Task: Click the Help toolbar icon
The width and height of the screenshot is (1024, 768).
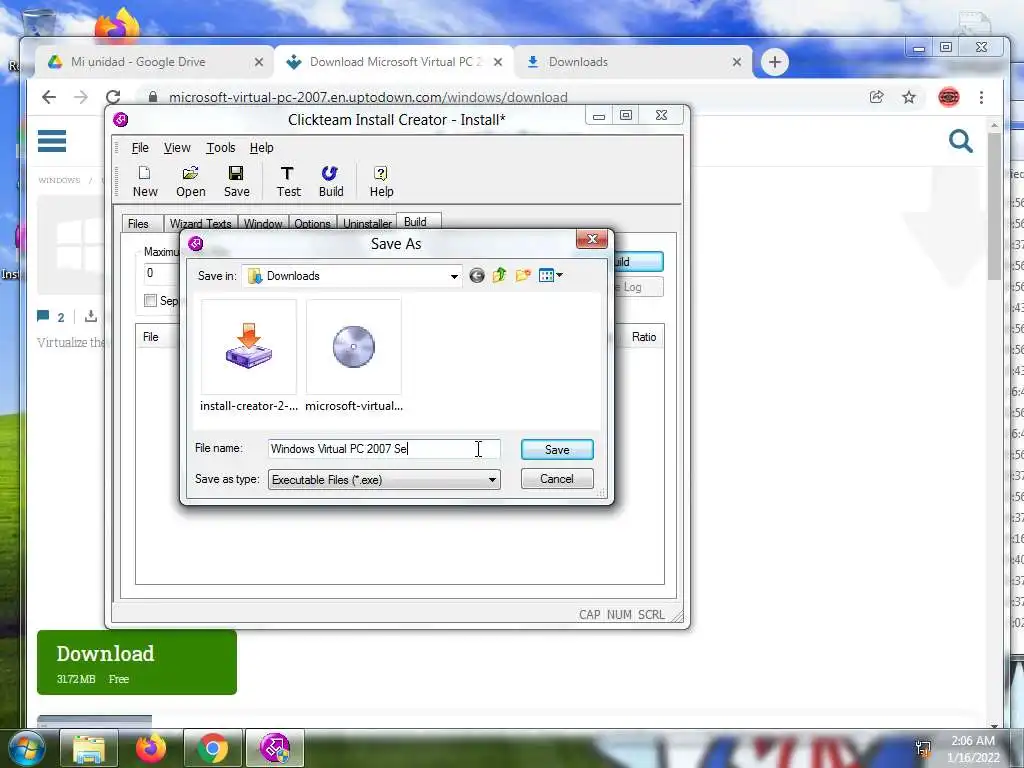Action: point(381,182)
